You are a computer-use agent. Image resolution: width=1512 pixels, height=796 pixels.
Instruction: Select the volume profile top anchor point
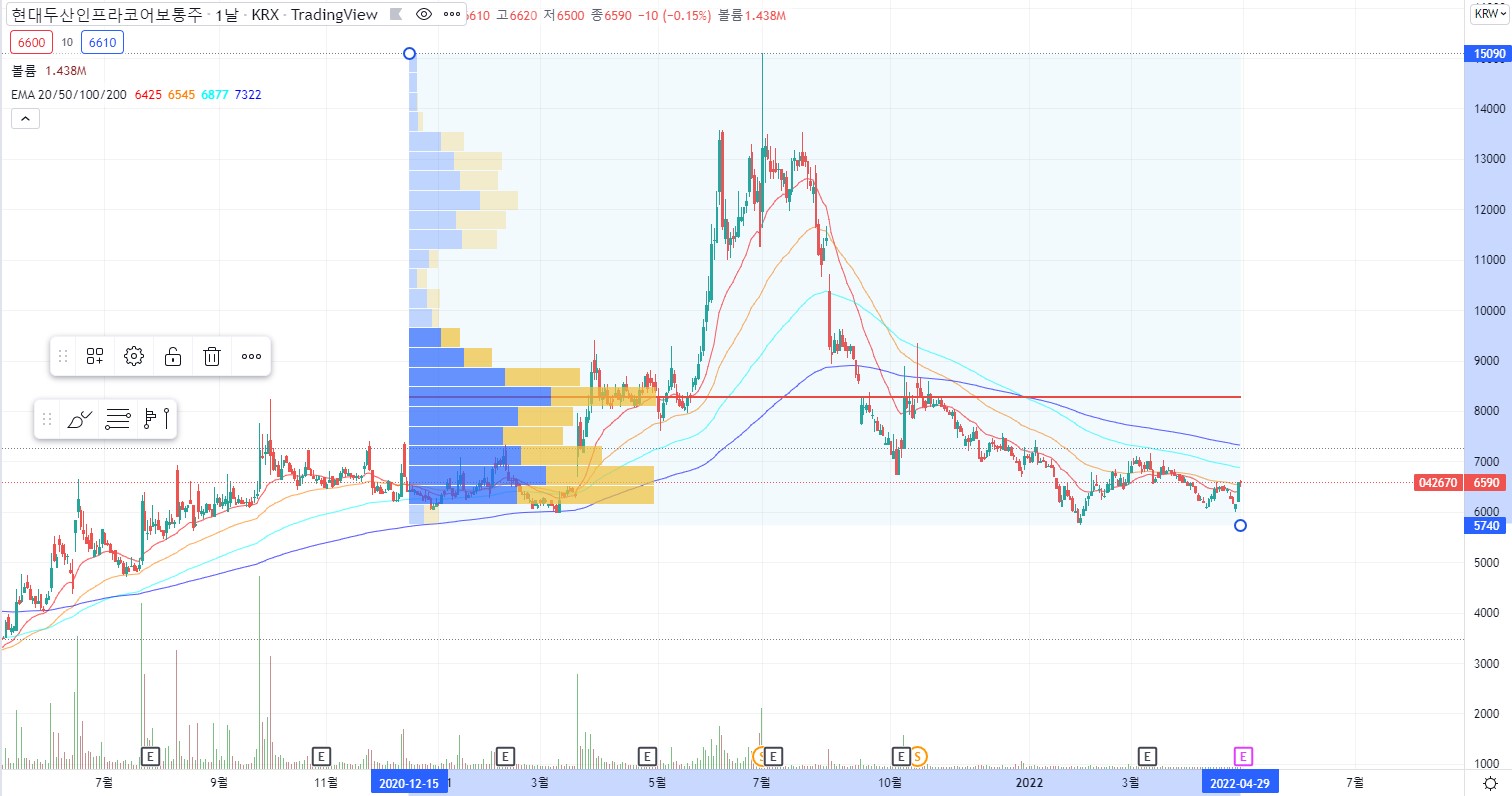(409, 53)
